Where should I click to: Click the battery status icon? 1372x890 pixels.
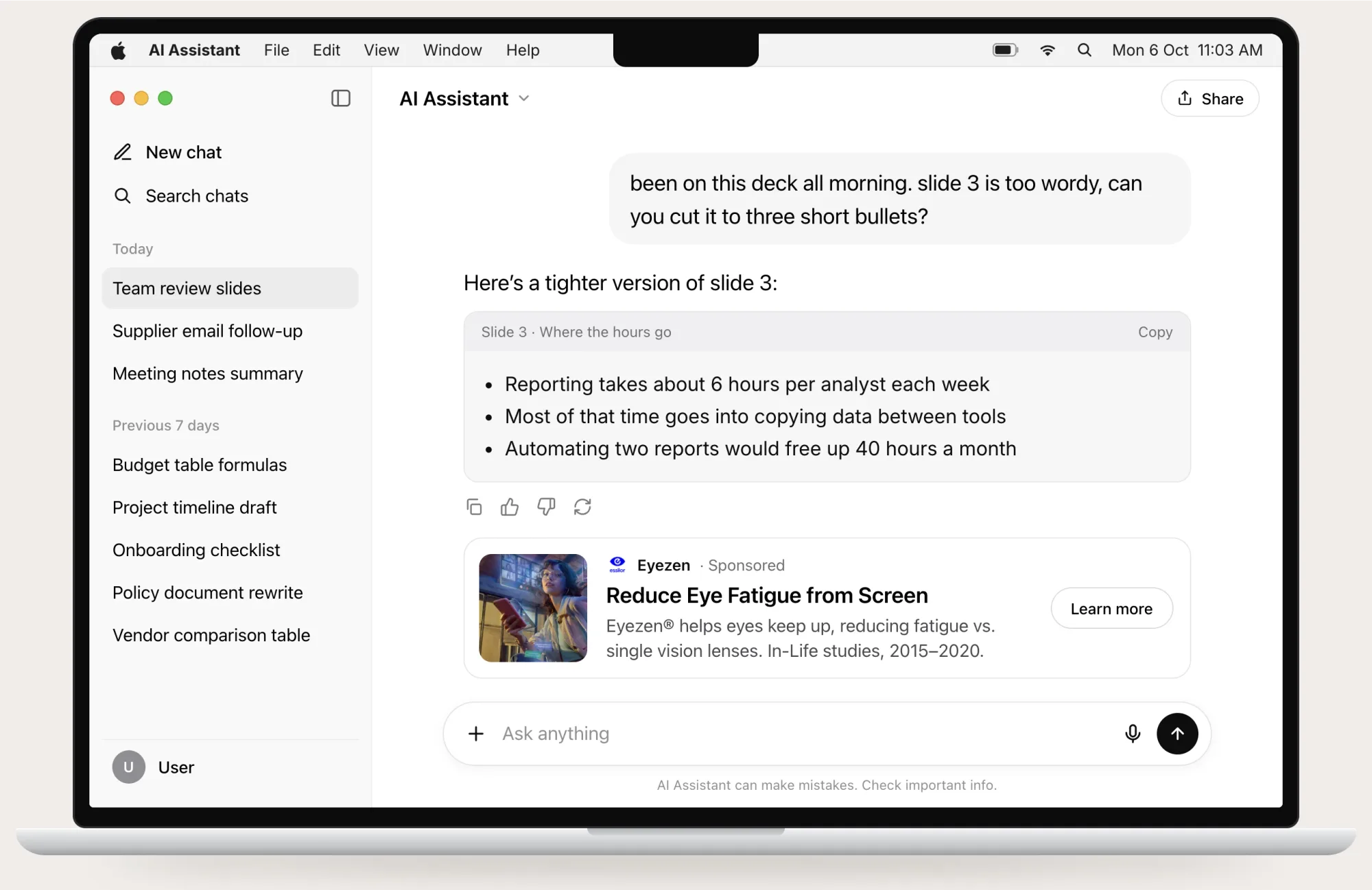pos(1006,50)
